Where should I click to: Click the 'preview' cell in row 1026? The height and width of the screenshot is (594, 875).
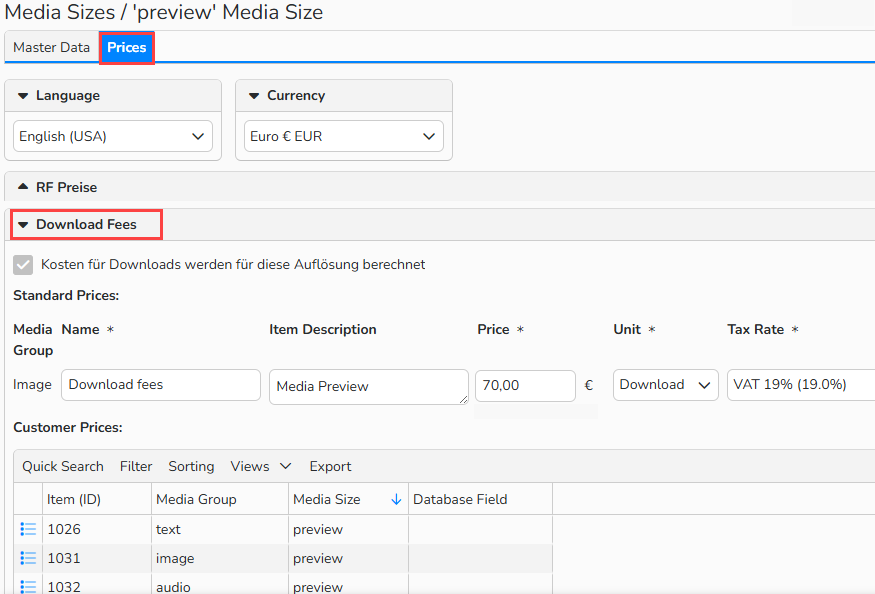(348, 529)
